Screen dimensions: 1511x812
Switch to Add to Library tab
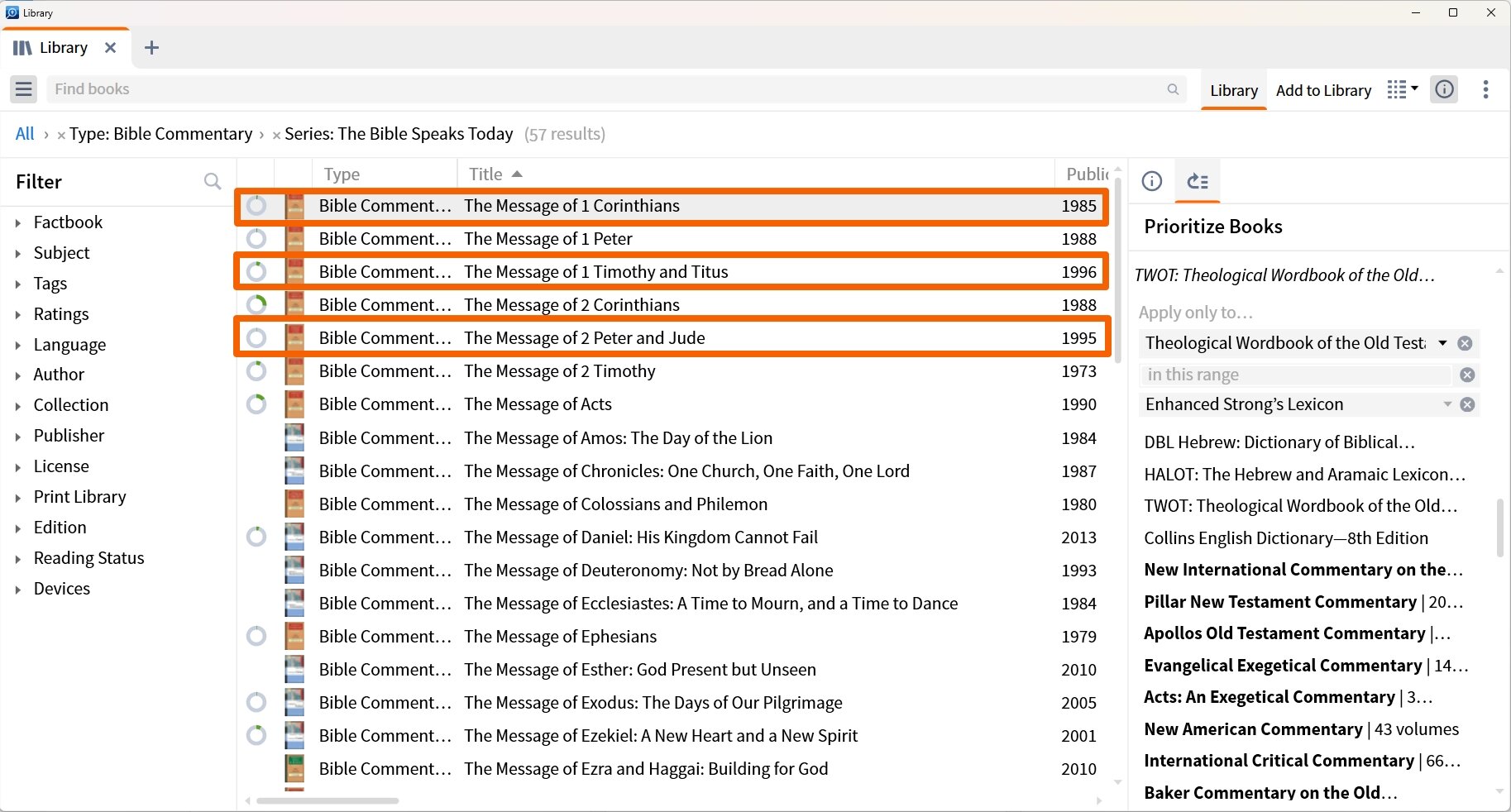pos(1323,90)
